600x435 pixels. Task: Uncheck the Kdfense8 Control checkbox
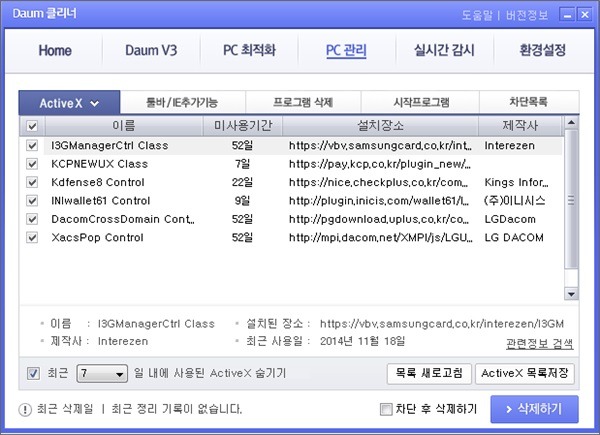tap(32, 182)
